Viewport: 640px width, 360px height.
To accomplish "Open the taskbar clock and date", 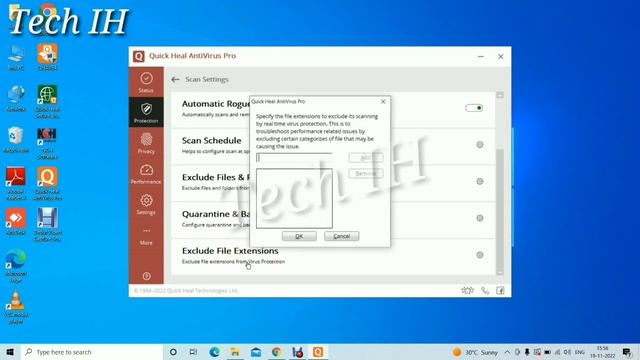I will click(x=602, y=352).
